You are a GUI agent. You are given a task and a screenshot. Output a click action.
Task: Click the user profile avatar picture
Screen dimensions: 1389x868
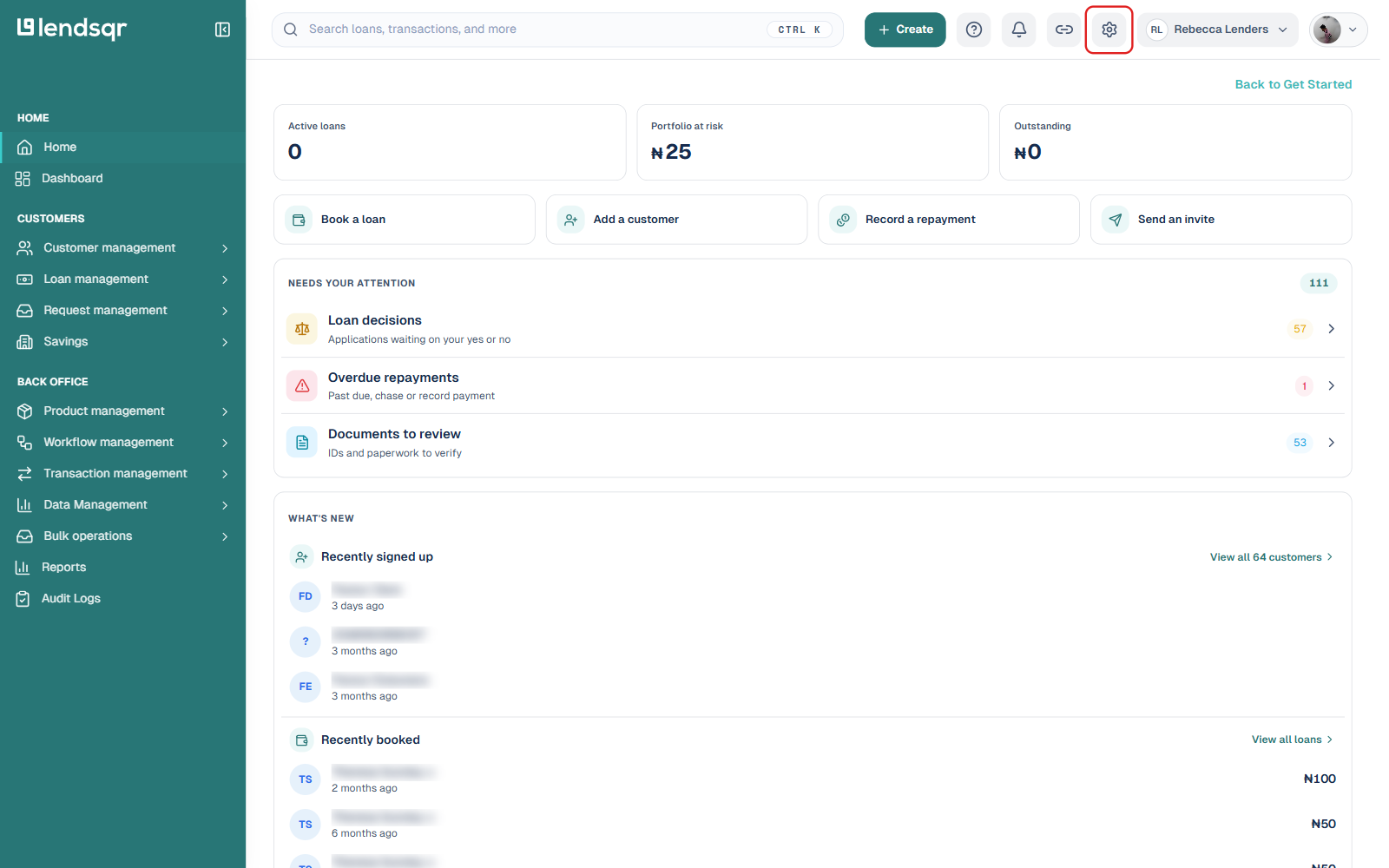1326,30
